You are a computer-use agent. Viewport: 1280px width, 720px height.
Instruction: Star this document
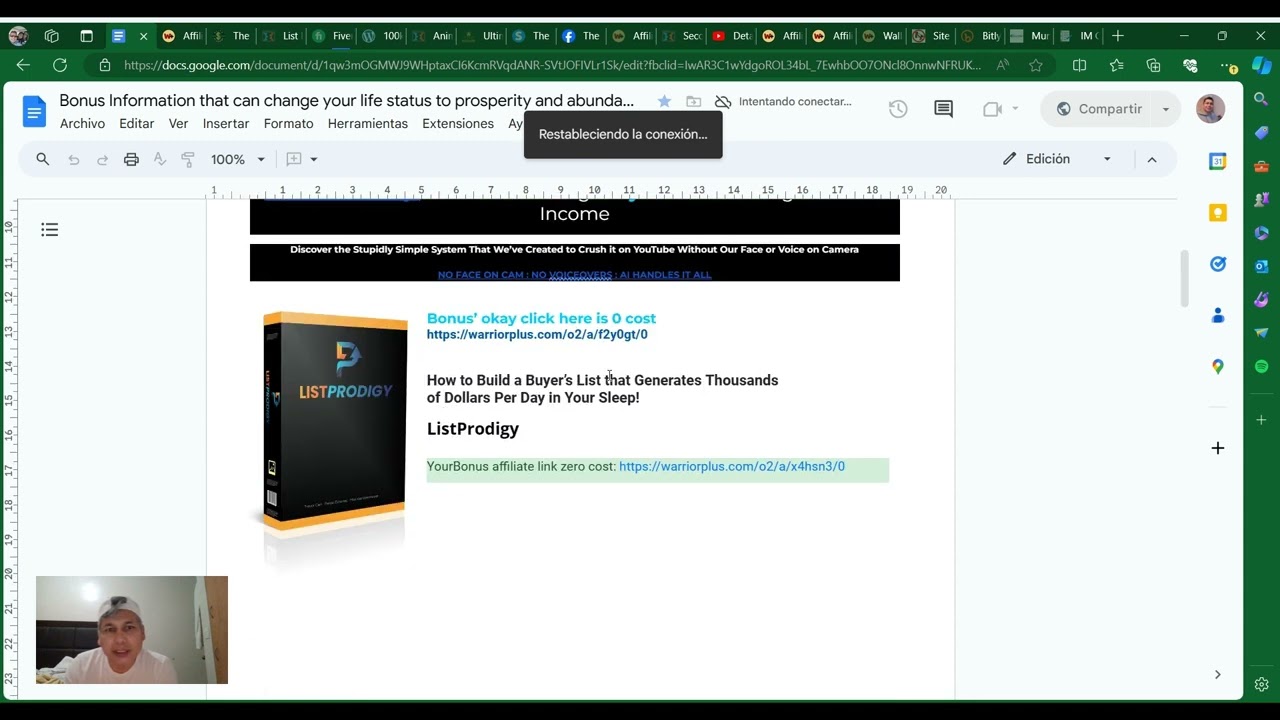pos(664,101)
